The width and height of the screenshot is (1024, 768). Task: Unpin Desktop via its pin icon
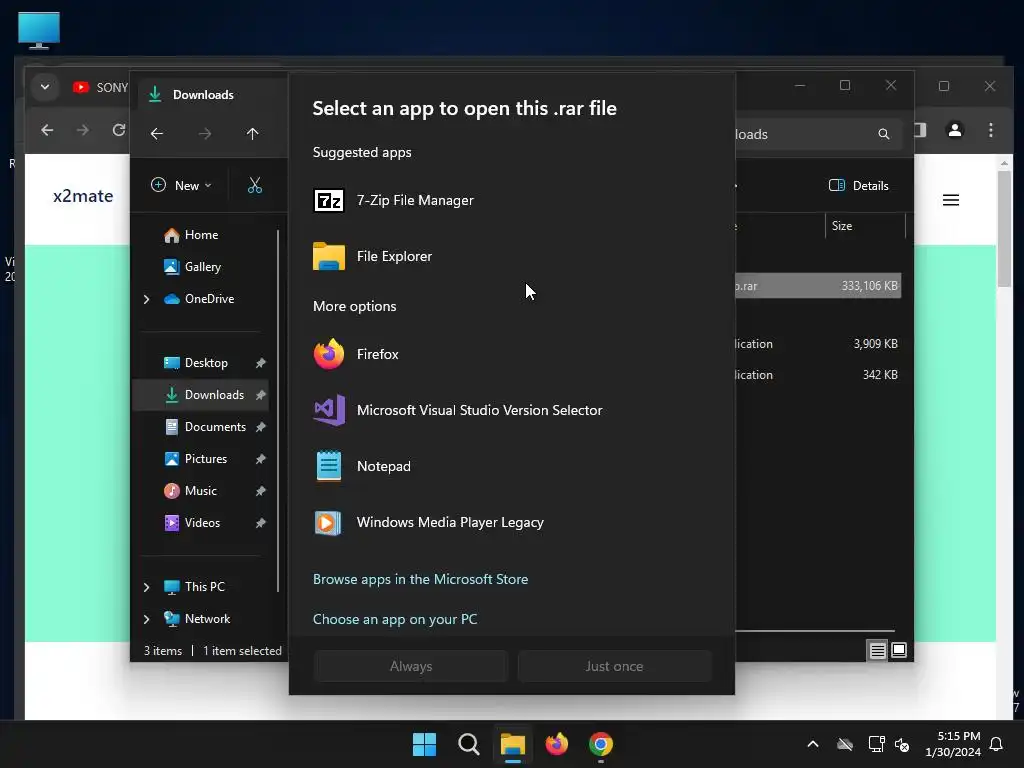click(261, 363)
